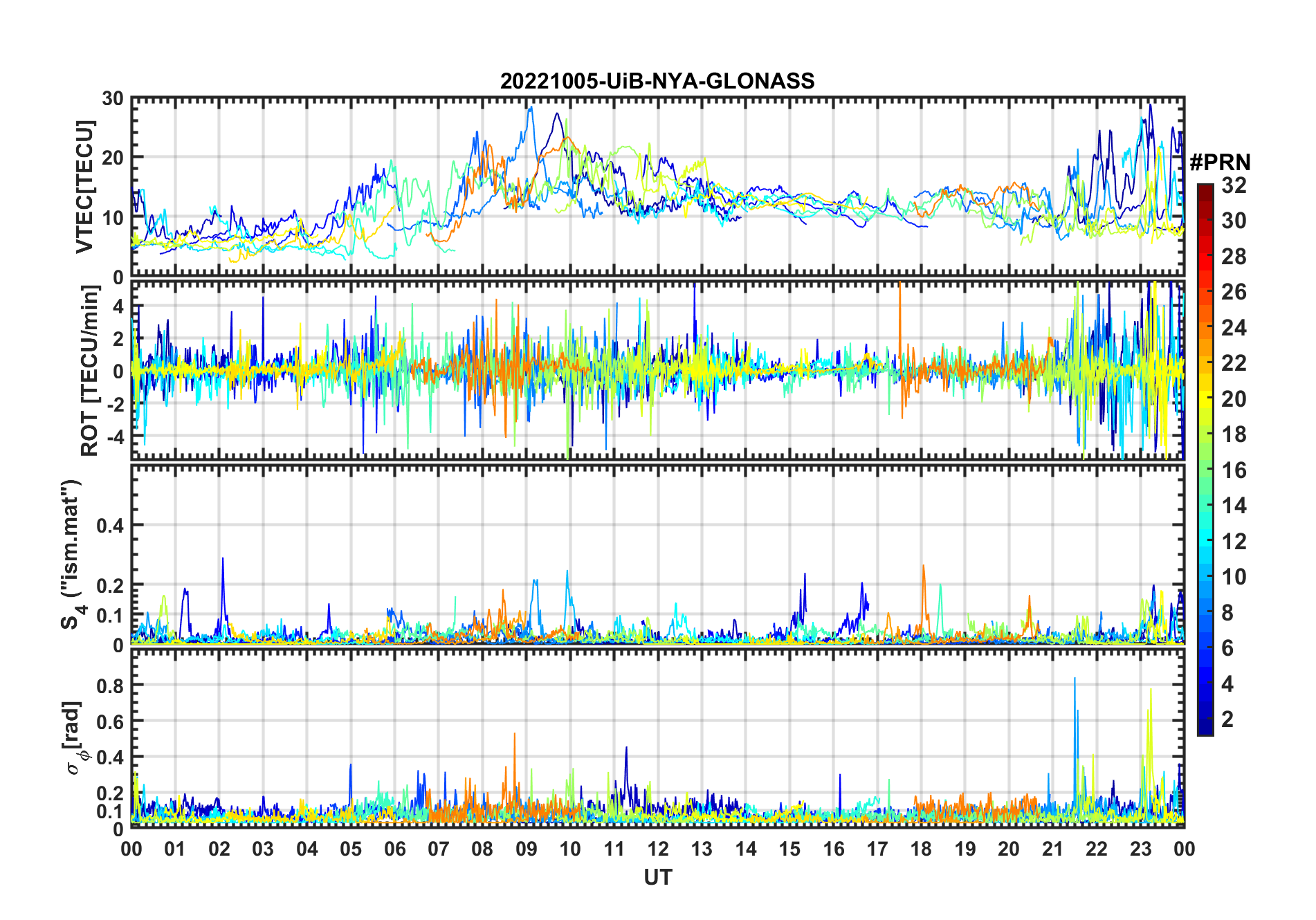Screen dimensions: 1316x920
Task: Select sigma-phi axis tick label 0.6
Action: tap(111, 721)
